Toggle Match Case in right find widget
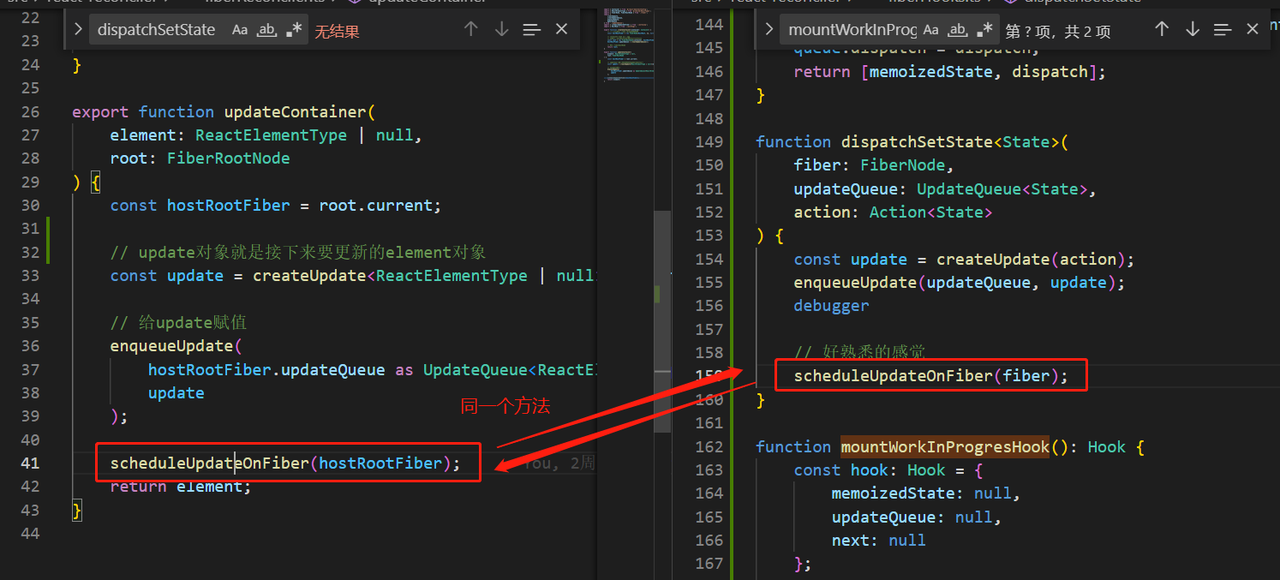 tap(931, 30)
